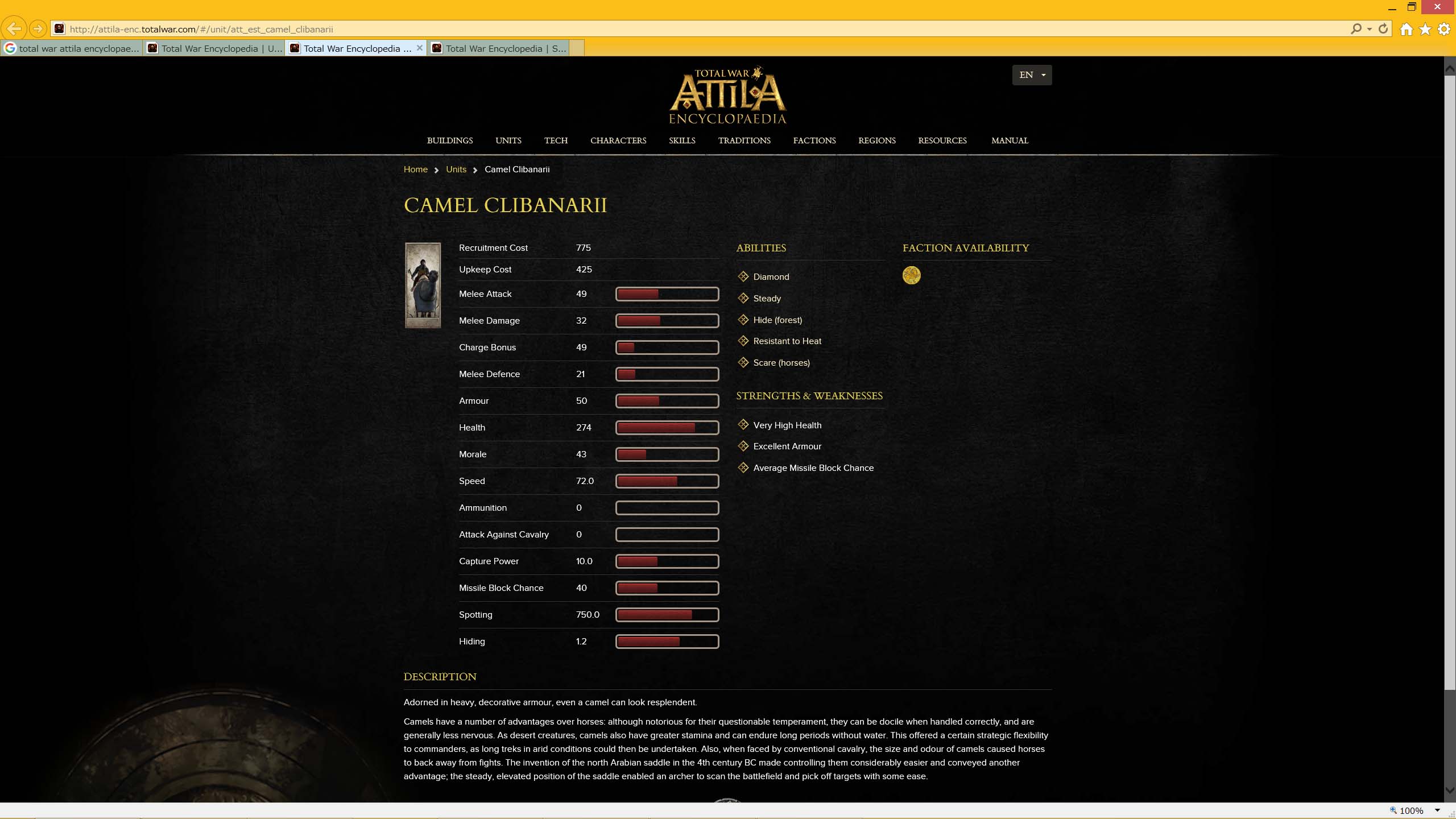This screenshot has height=819, width=1456.
Task: Open the Manual menu
Action: point(1010,140)
